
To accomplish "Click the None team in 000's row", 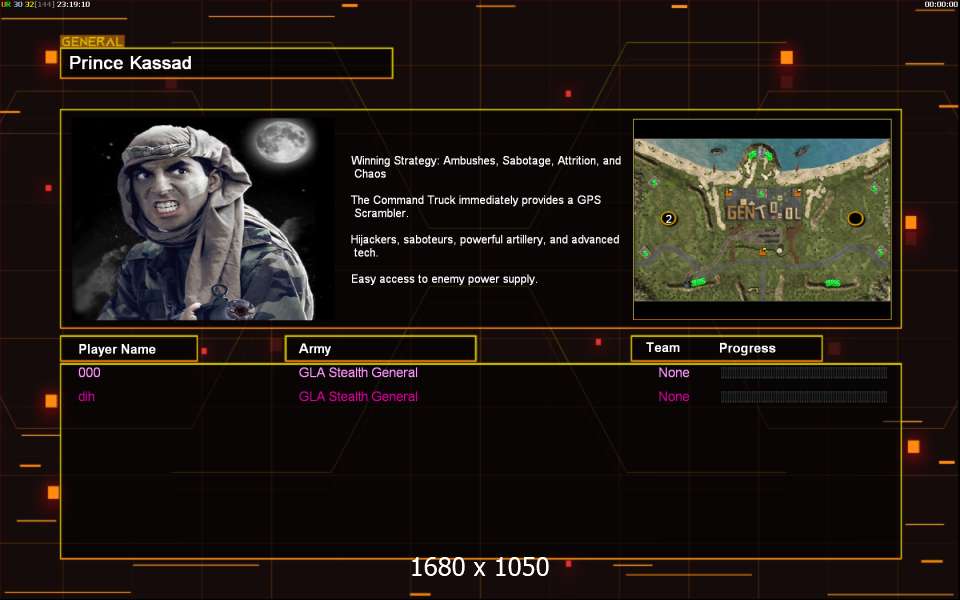I will [673, 372].
